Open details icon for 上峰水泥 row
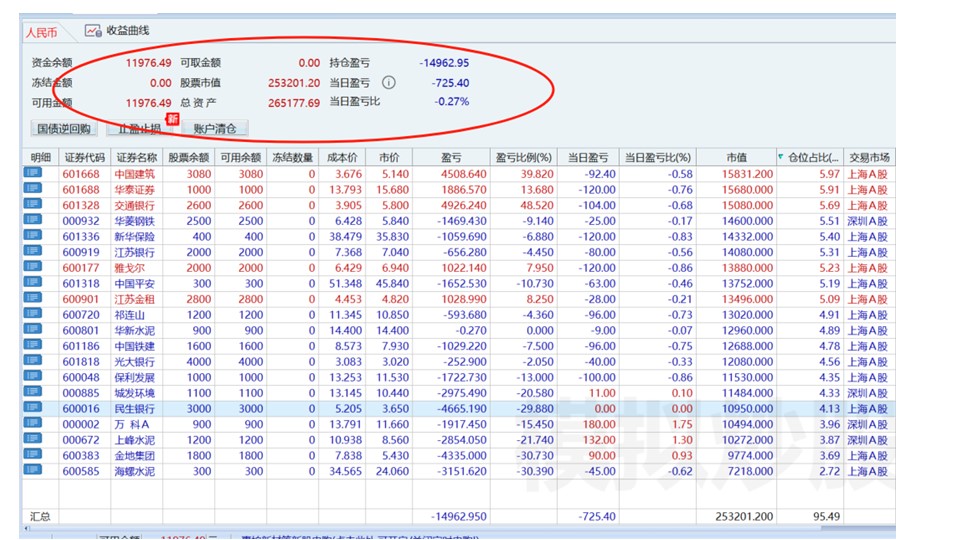 (32, 439)
